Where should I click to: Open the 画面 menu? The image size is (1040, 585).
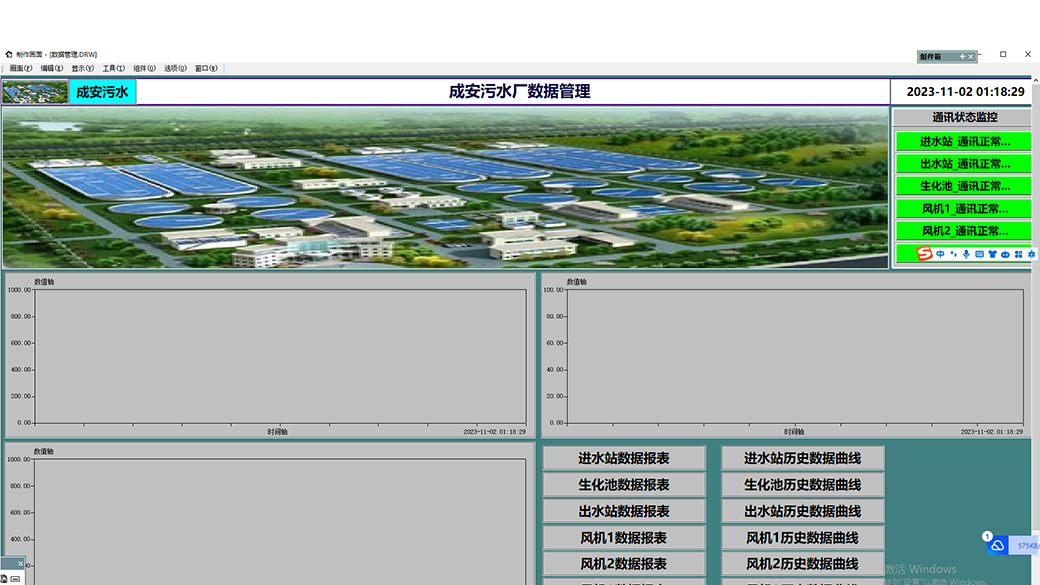21,68
